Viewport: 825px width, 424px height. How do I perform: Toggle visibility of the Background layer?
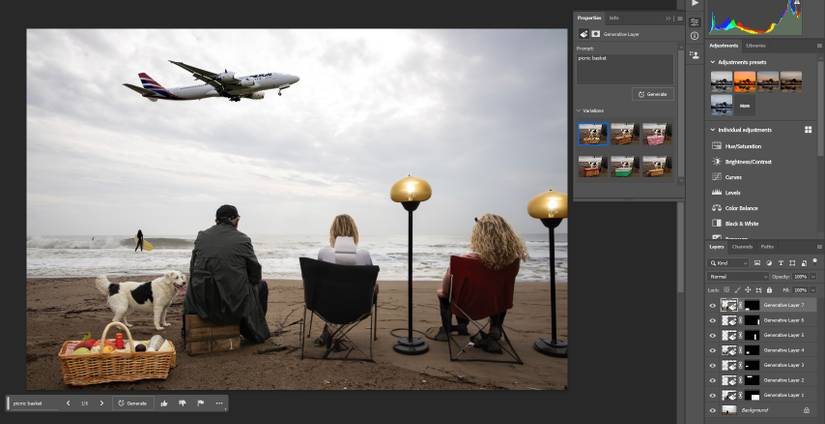click(713, 410)
